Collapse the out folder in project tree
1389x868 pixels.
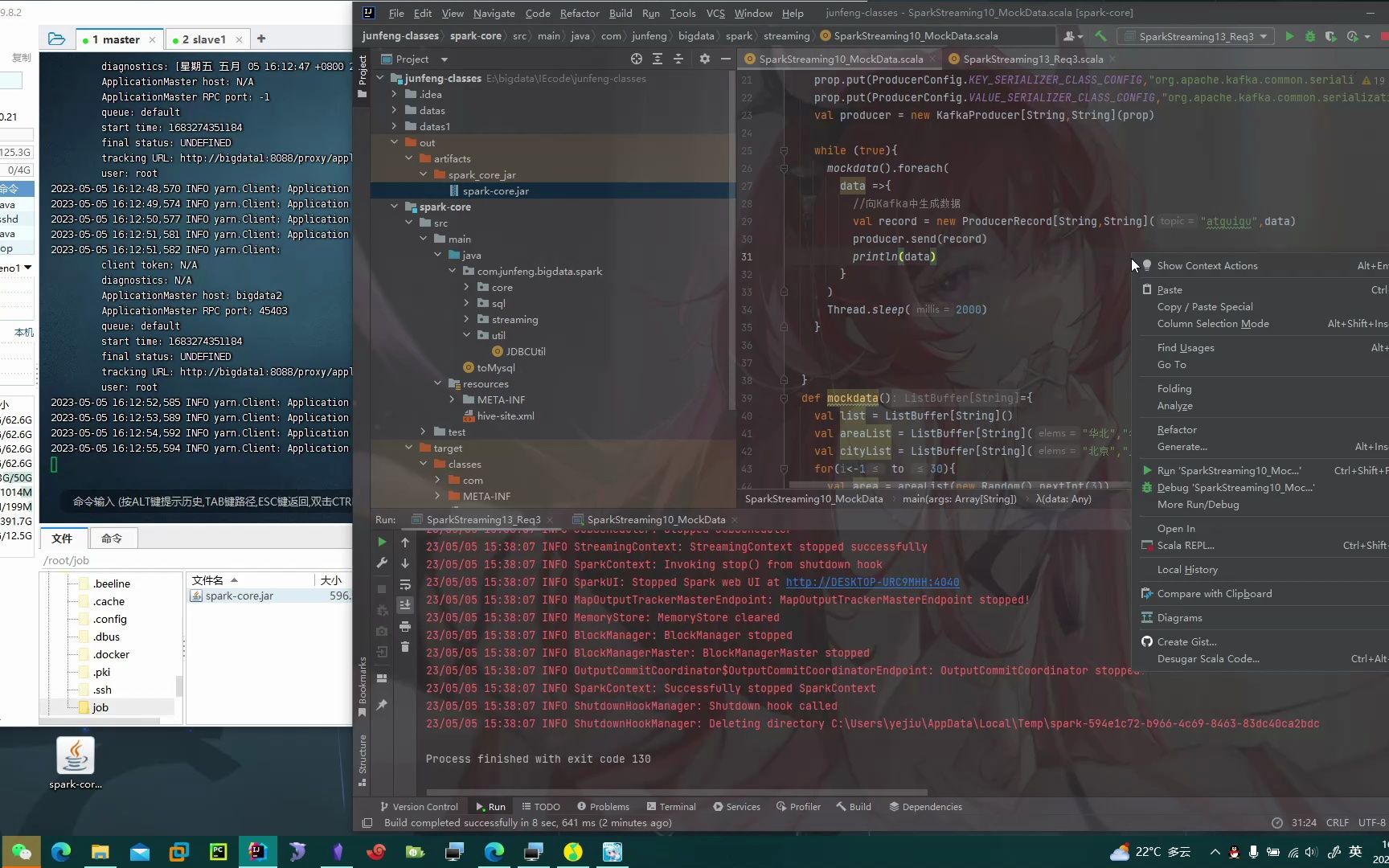coord(394,142)
